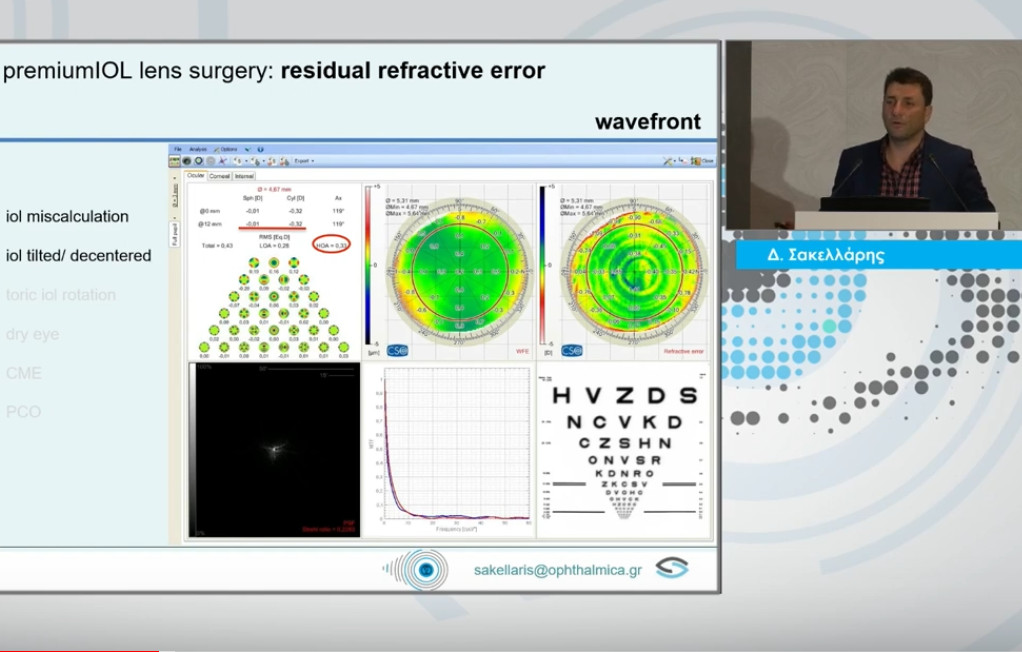Open the Export function on the toolbar

pos(302,161)
